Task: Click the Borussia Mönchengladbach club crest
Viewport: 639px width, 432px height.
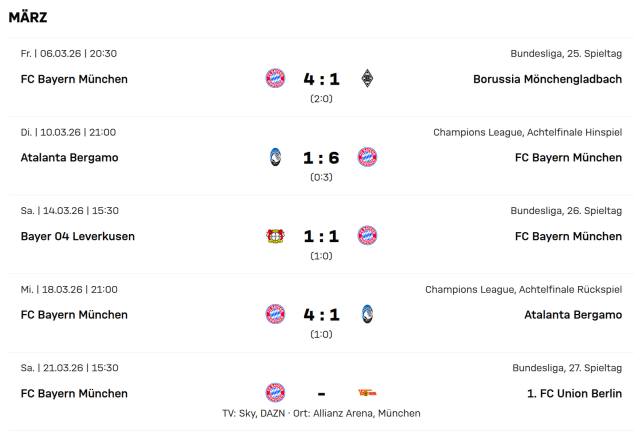Action: [367, 79]
